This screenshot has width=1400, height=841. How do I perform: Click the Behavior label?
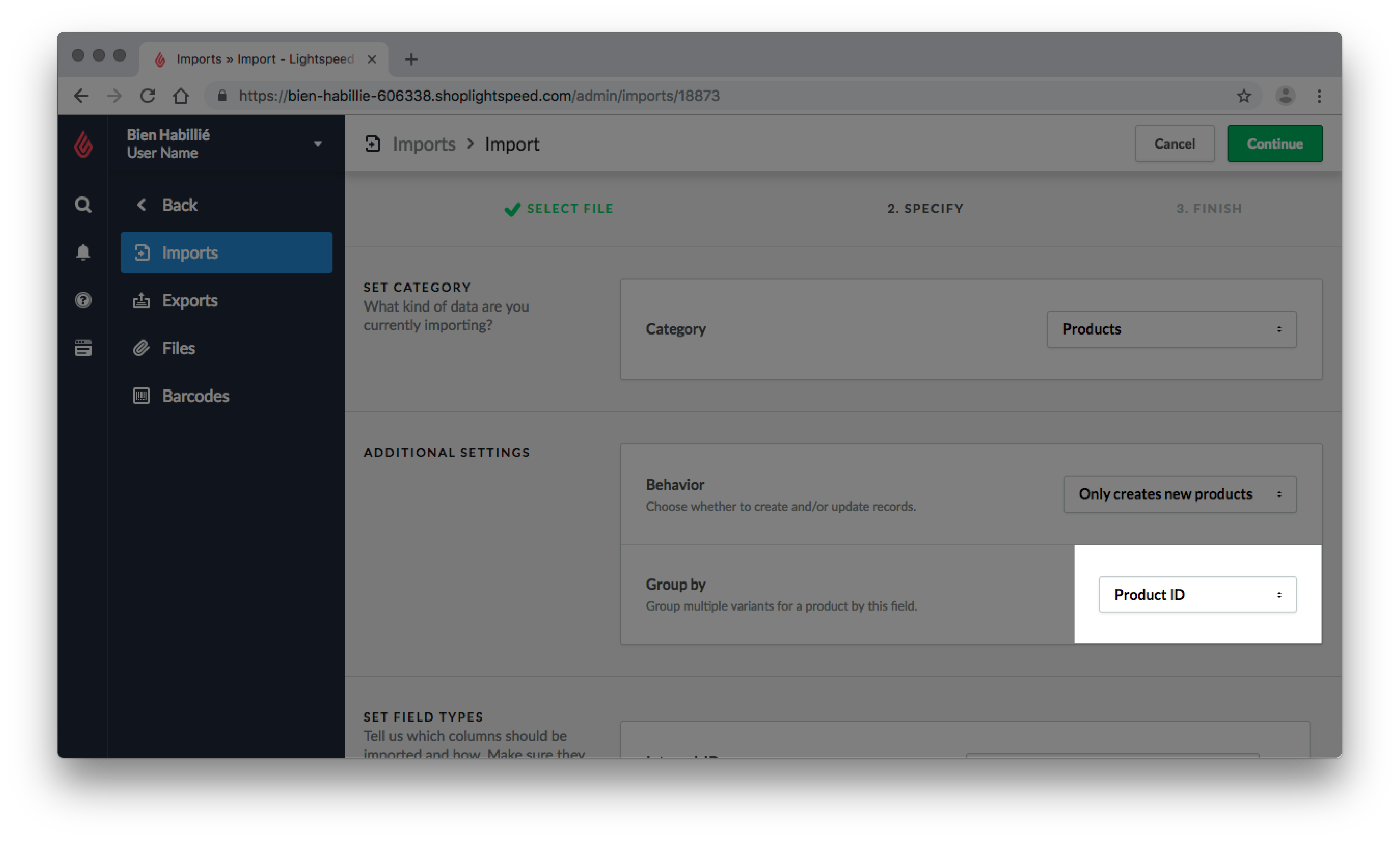tap(675, 485)
